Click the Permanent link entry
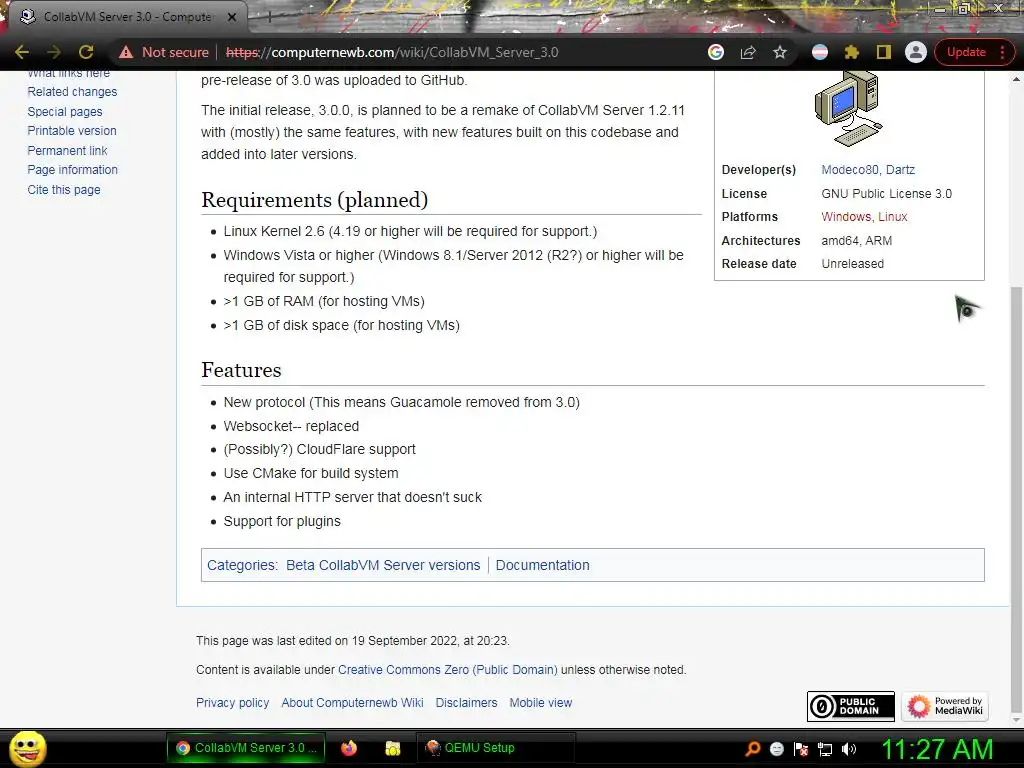The width and height of the screenshot is (1024, 768). click(x=67, y=151)
